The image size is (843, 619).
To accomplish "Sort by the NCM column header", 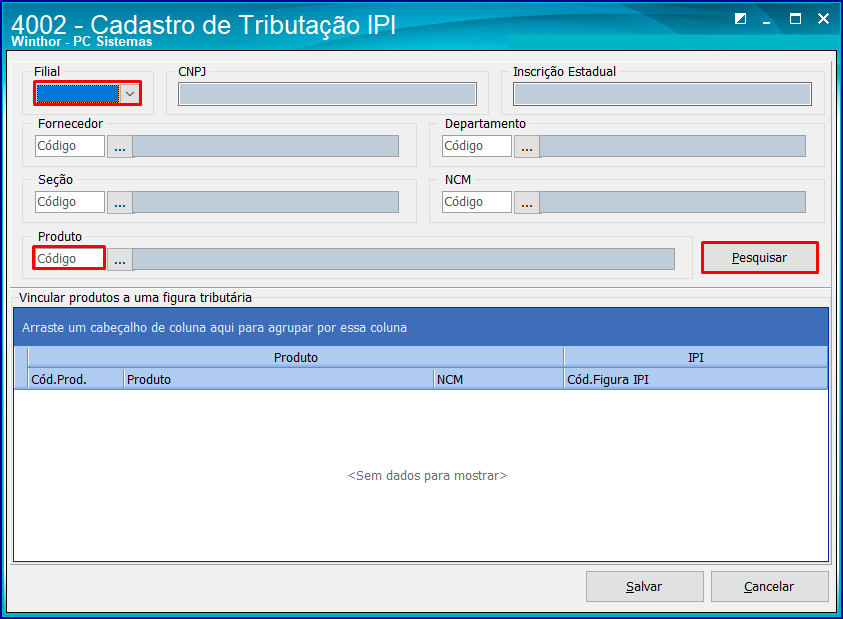I will click(498, 379).
